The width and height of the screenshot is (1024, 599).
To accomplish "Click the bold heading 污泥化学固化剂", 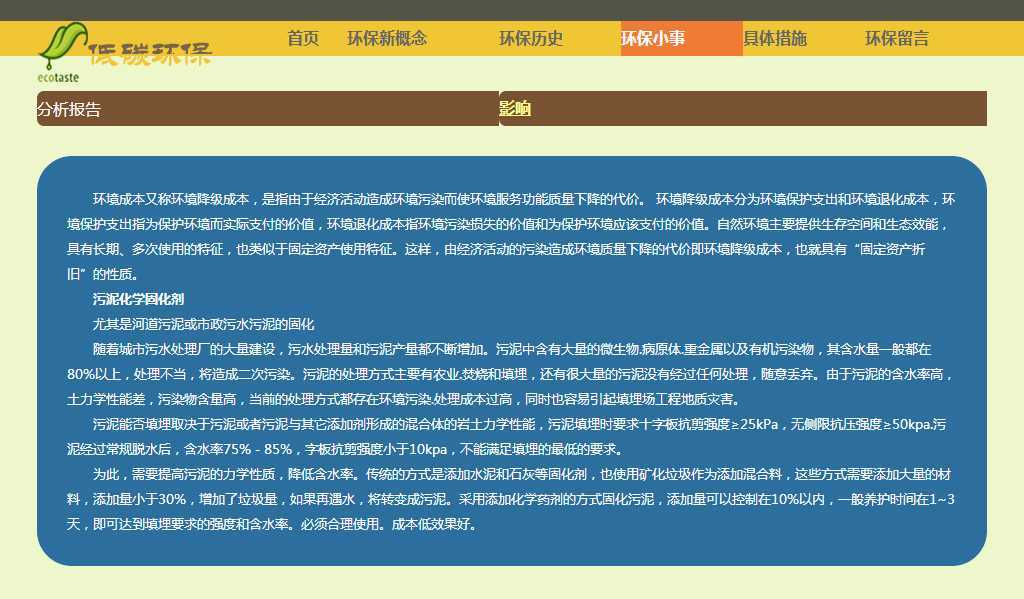I will click(x=138, y=299).
